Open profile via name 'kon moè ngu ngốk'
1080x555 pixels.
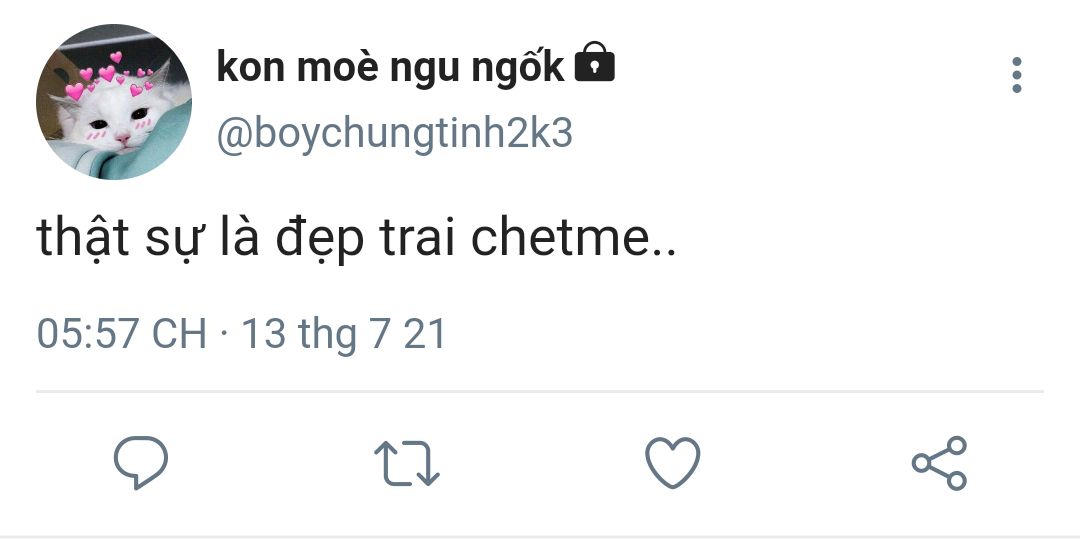pyautogui.click(x=391, y=67)
